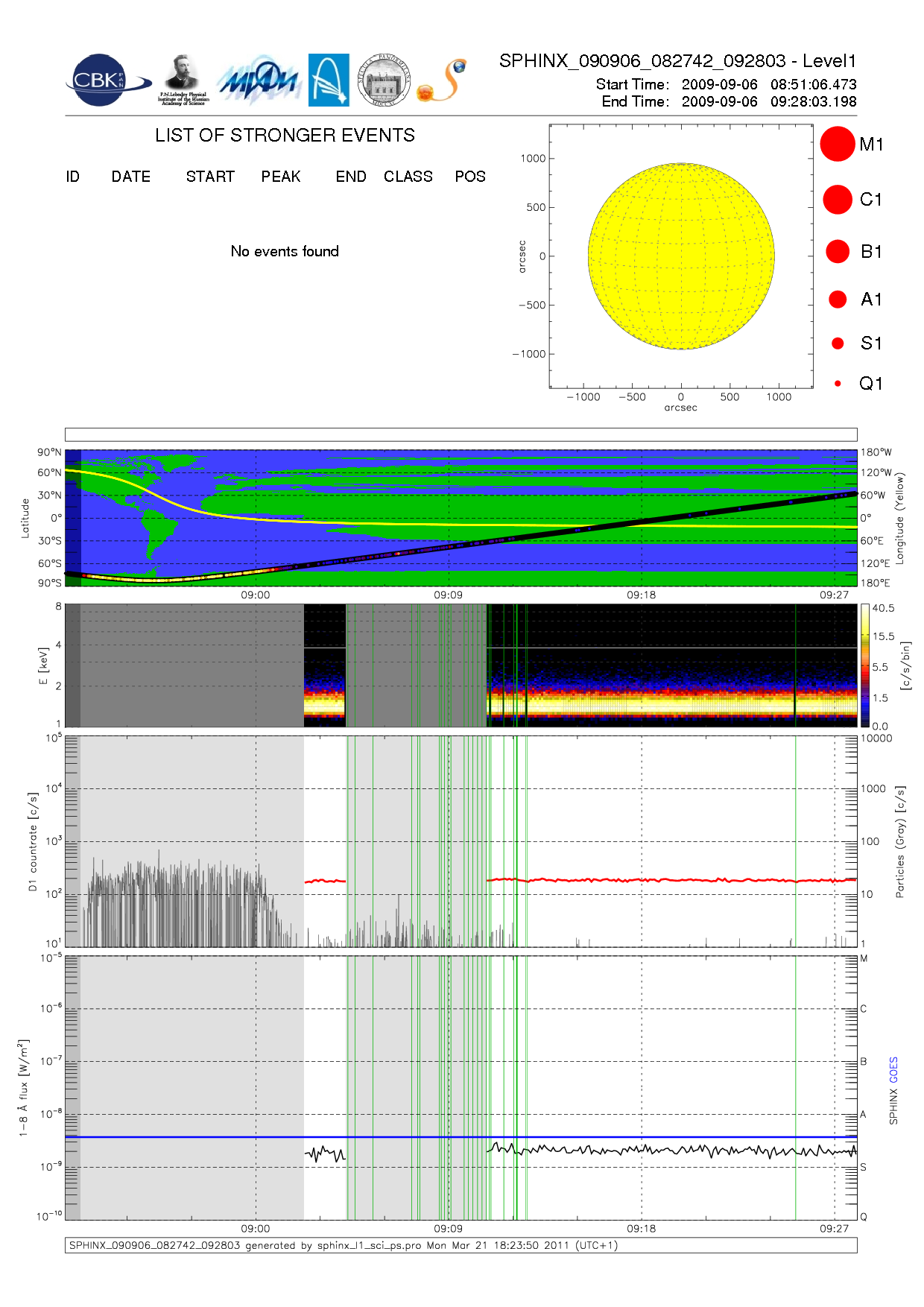The width and height of the screenshot is (924, 1307).
Task: Select the small Q1 legend dot
Action: (x=838, y=384)
